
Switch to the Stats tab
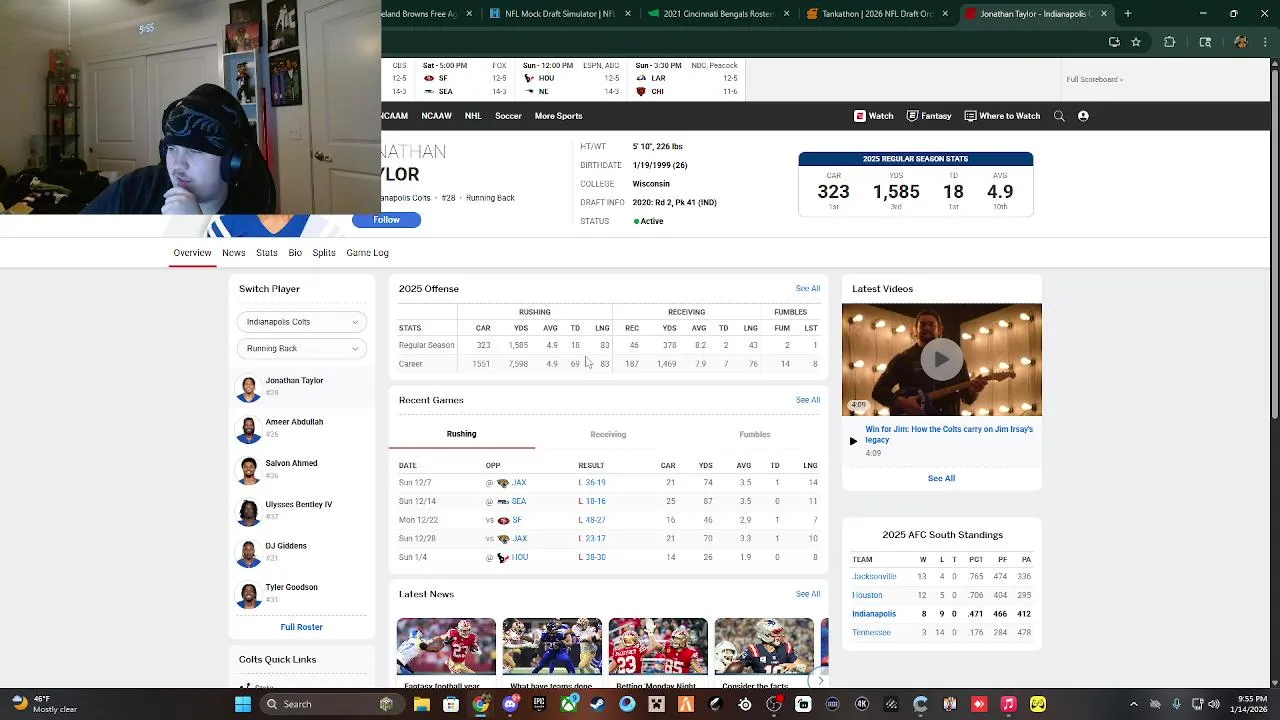pyautogui.click(x=267, y=253)
